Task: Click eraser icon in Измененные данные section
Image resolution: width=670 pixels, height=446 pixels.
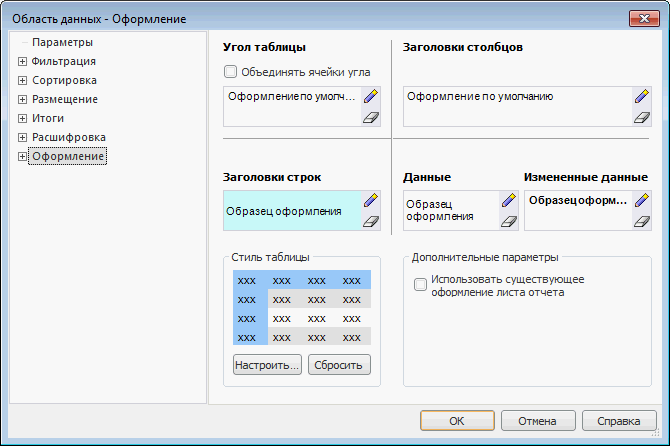Action: 643,221
